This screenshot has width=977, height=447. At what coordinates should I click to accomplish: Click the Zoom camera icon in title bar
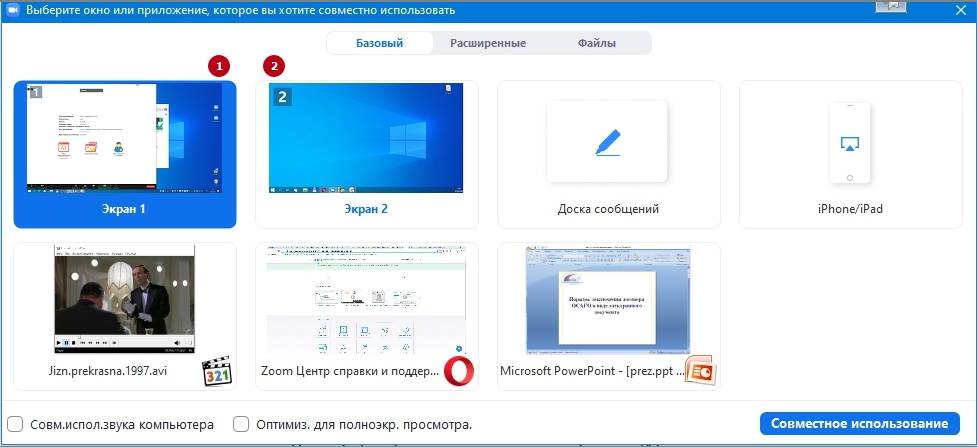click(x=12, y=10)
